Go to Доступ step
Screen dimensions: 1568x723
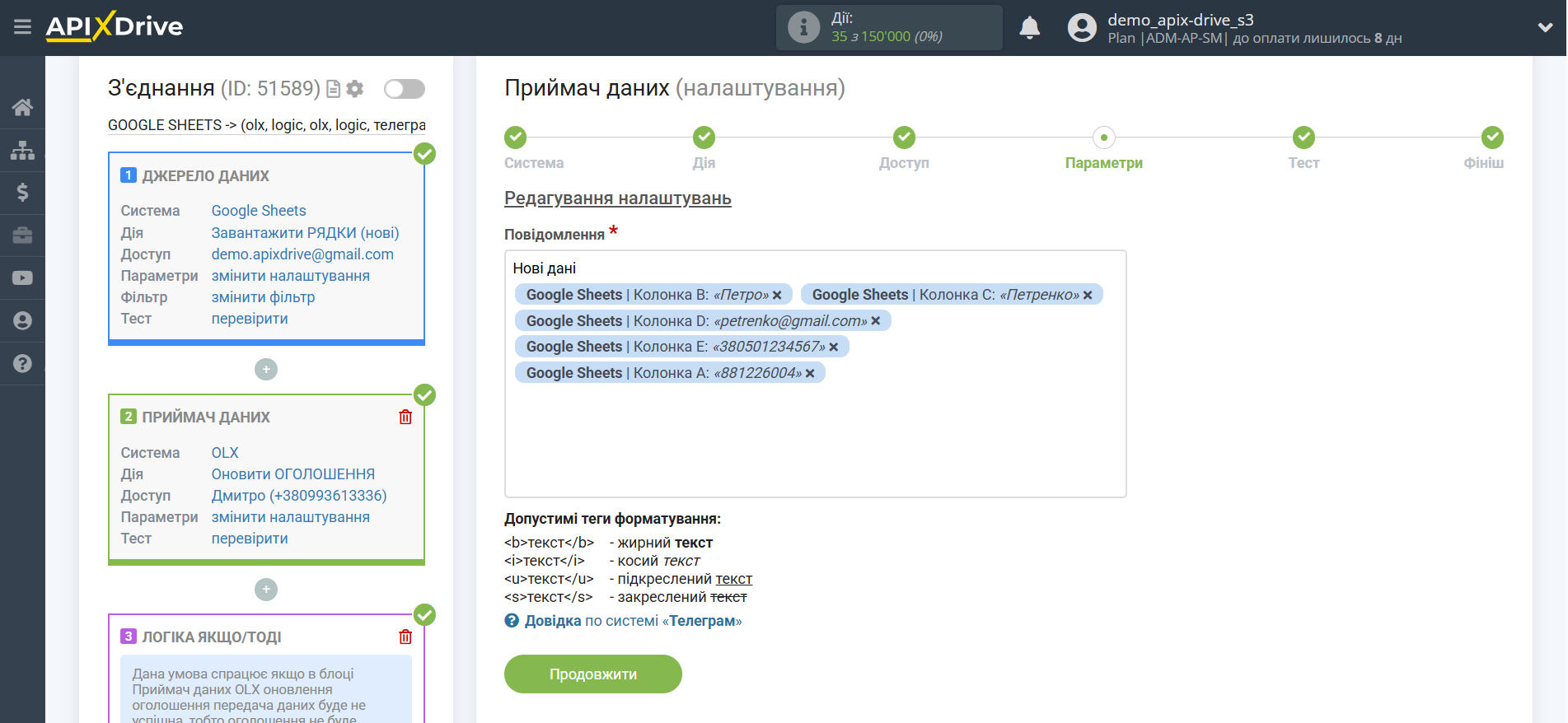tap(904, 138)
